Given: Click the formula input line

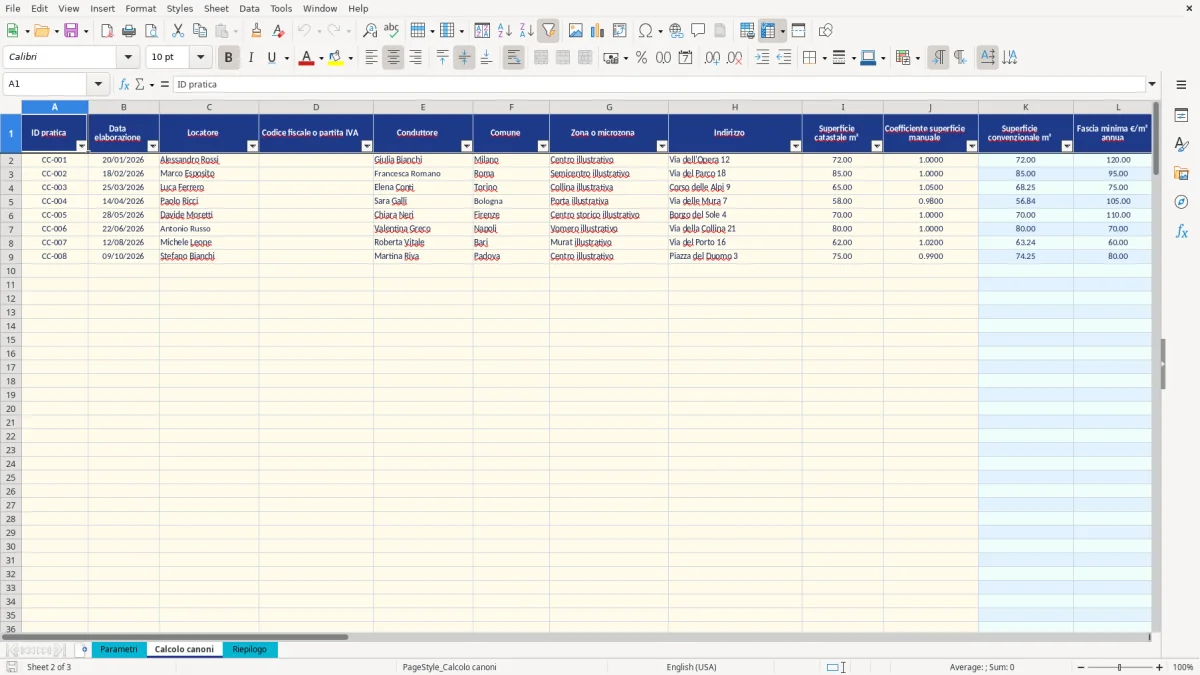Looking at the screenshot, I should 659,85.
